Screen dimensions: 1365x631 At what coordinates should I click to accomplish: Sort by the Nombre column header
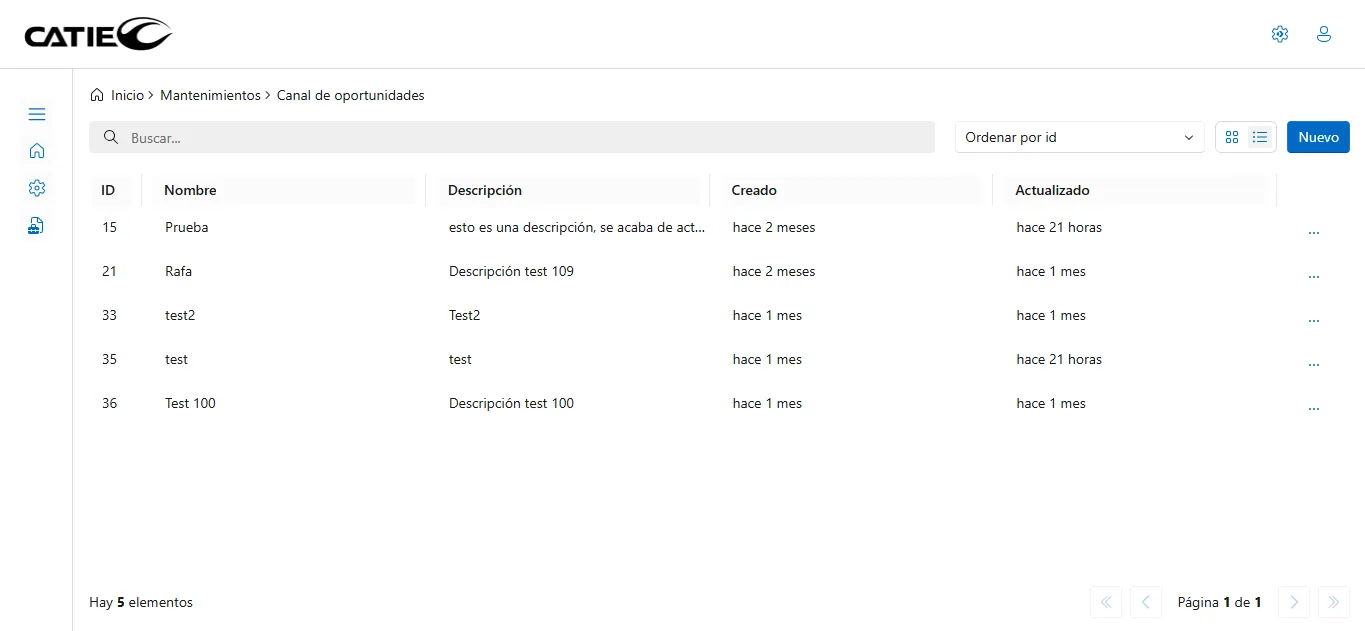[190, 190]
